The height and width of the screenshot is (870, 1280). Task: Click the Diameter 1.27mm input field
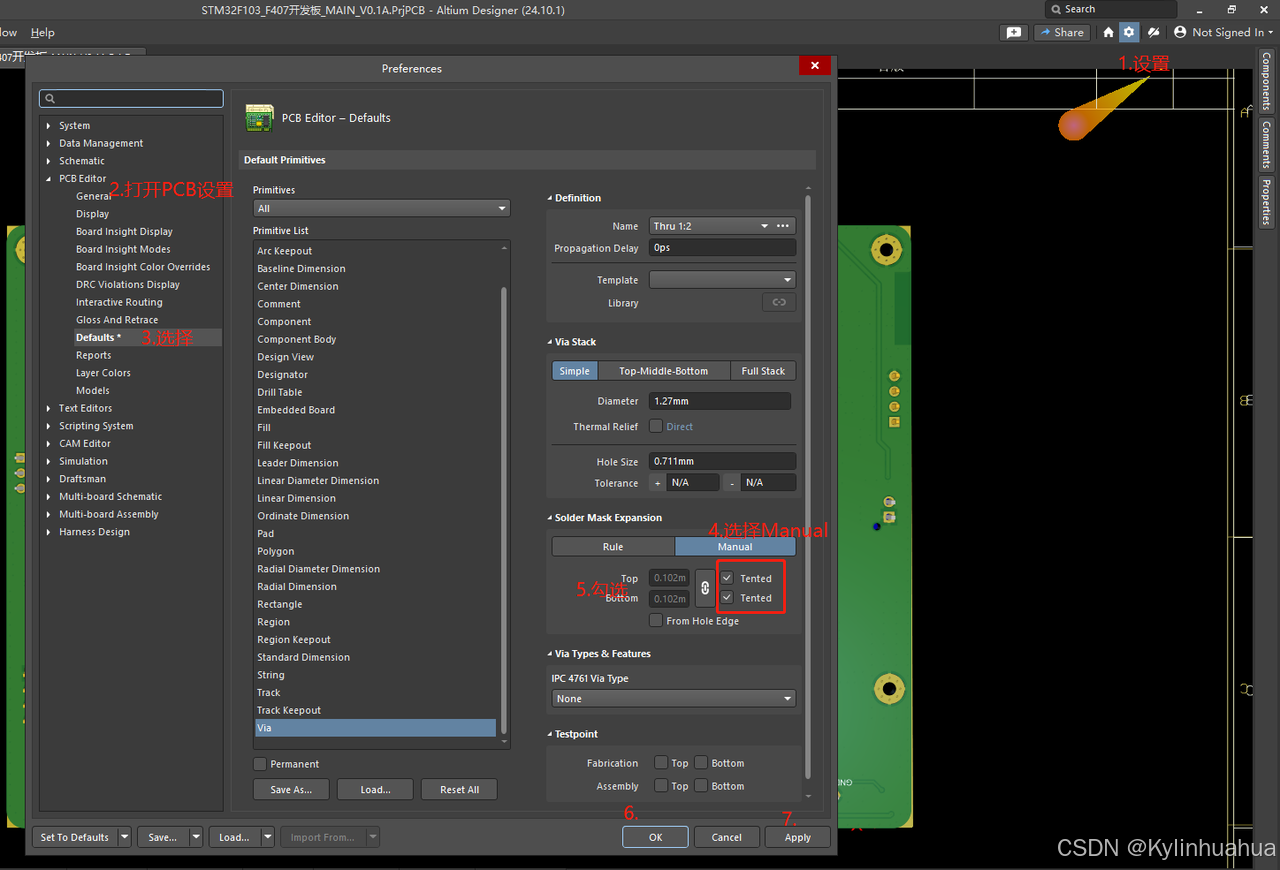(x=720, y=401)
